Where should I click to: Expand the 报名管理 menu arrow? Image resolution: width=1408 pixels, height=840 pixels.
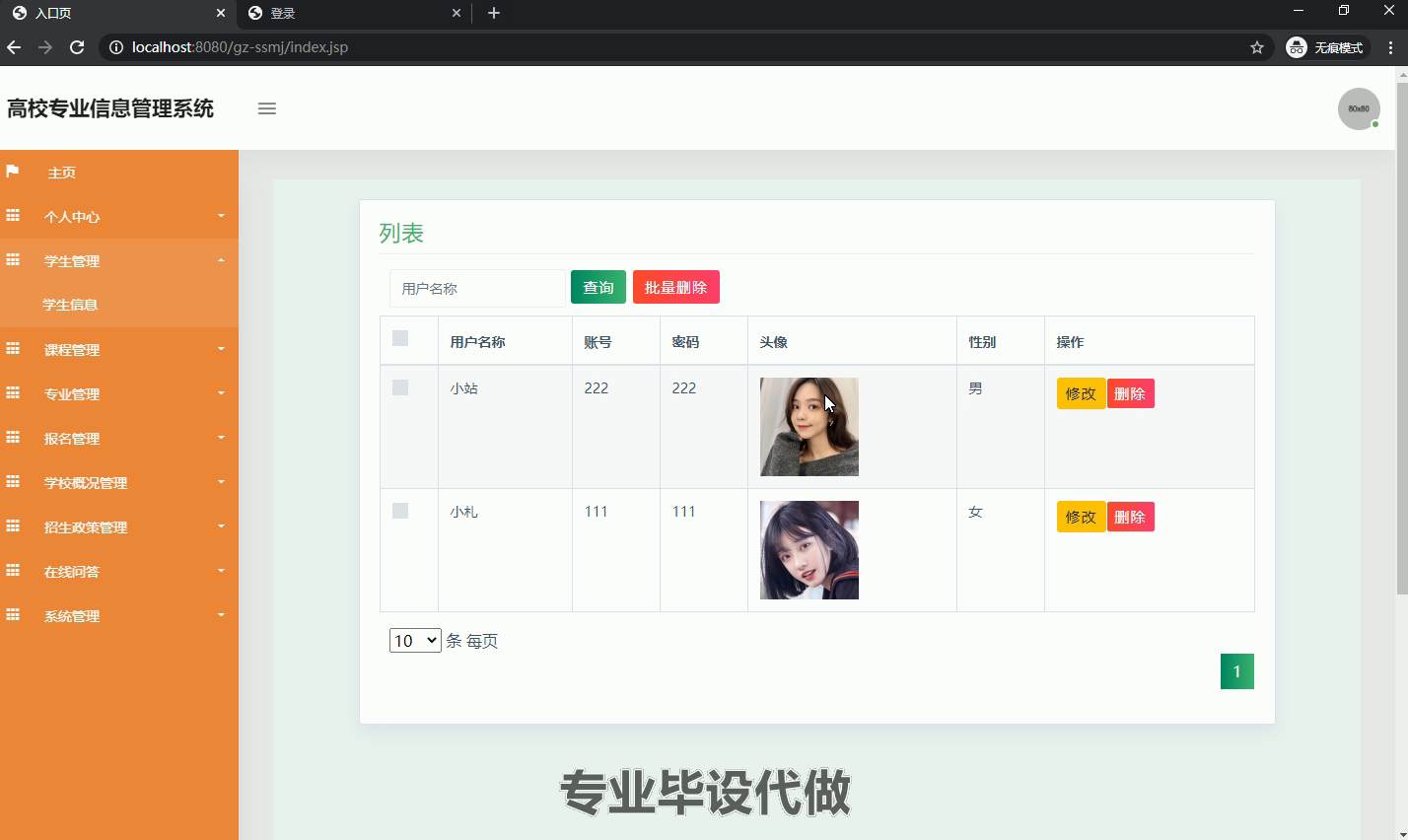[221, 437]
